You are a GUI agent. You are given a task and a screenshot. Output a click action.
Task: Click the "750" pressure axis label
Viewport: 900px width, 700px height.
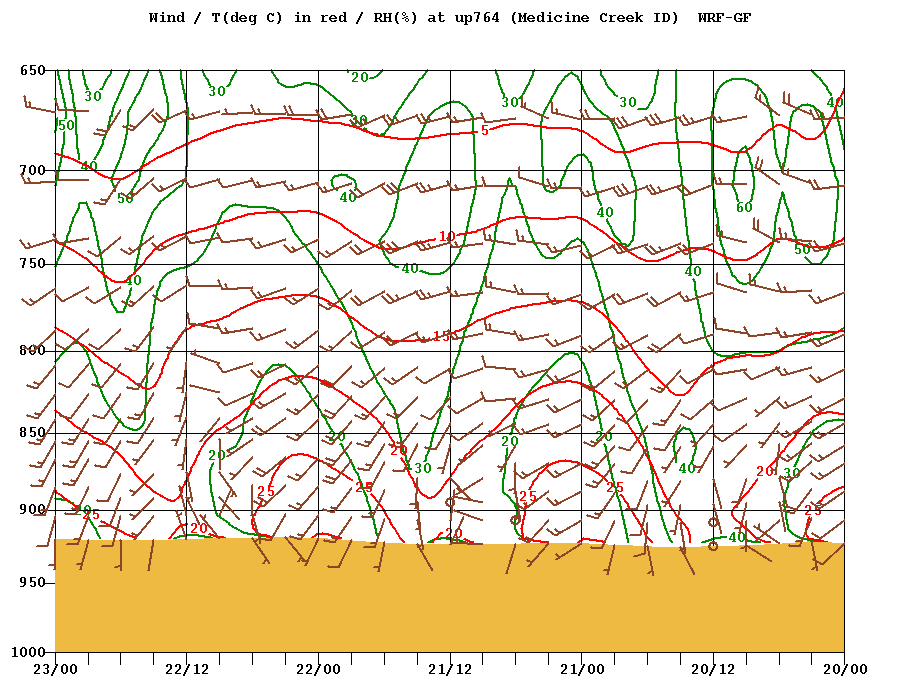[x=33, y=264]
